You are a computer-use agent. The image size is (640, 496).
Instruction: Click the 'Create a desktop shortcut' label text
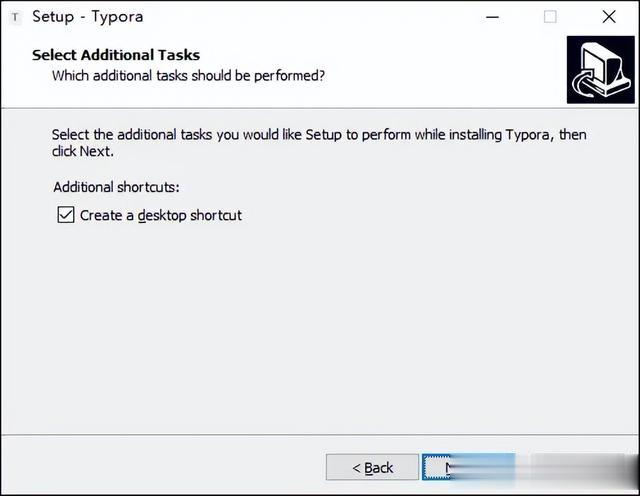coord(161,215)
